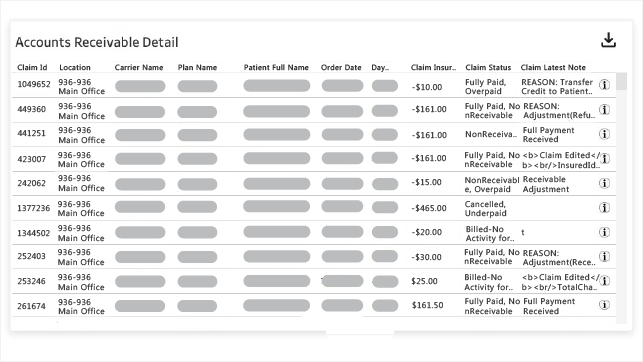Click the Day.. column header
This screenshot has height=362, width=643.
(x=380, y=67)
